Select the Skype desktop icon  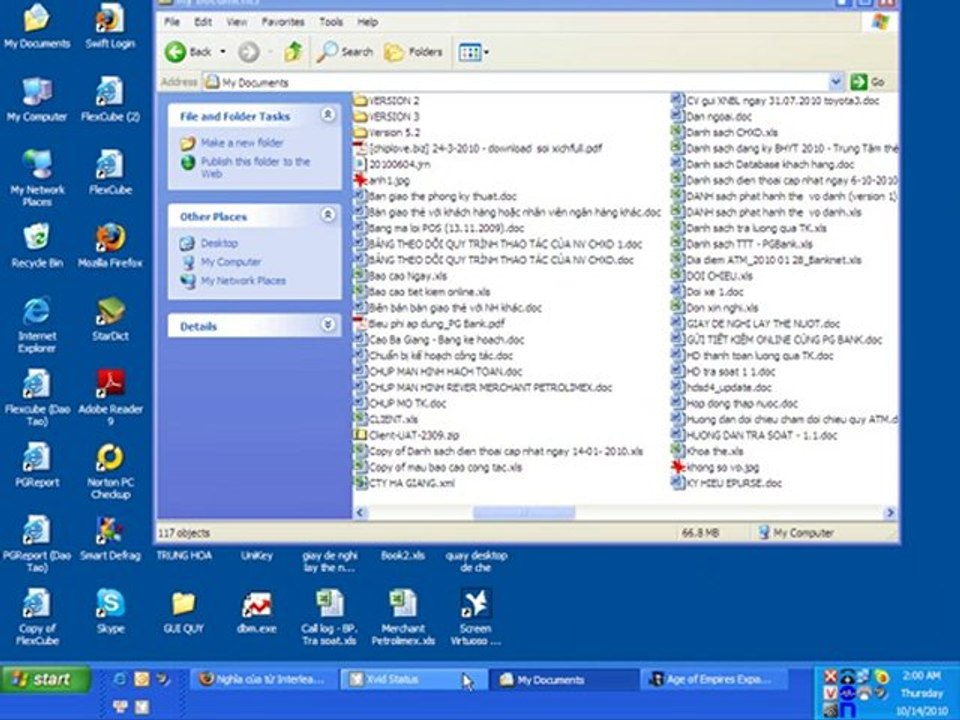coord(110,610)
